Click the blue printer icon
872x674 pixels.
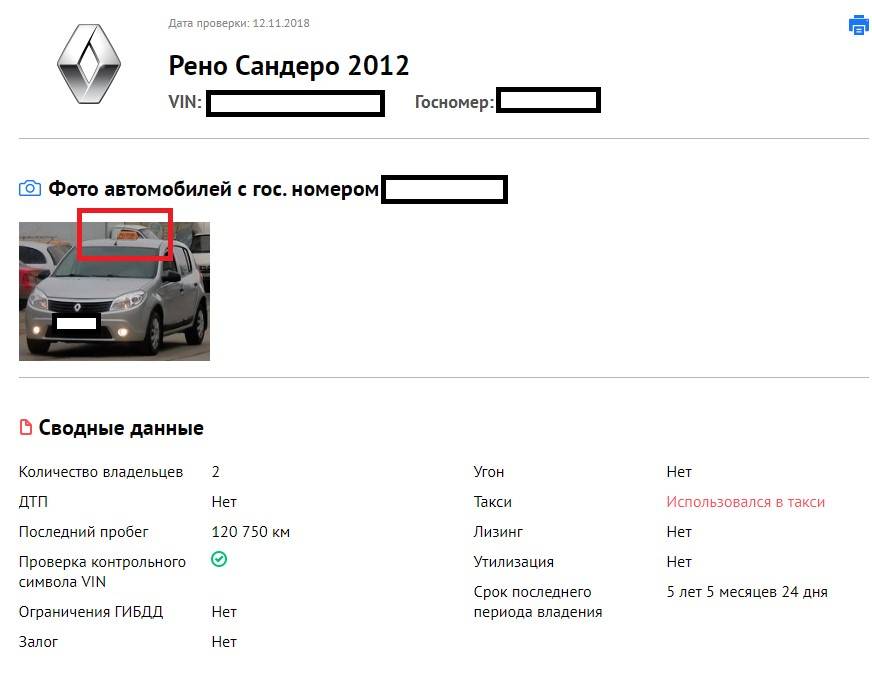(859, 25)
